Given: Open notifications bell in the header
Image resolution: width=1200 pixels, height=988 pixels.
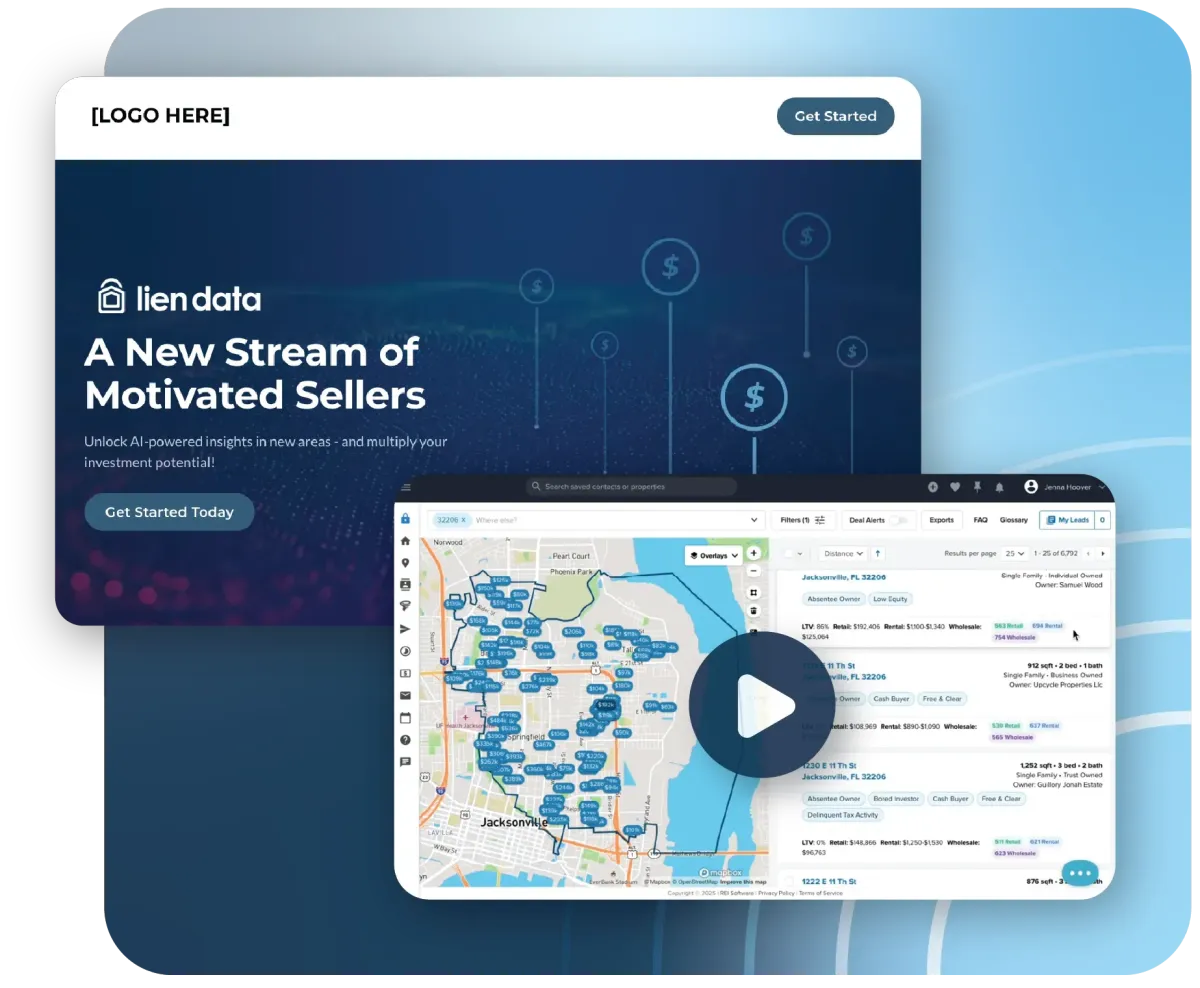Looking at the screenshot, I should 999,487.
